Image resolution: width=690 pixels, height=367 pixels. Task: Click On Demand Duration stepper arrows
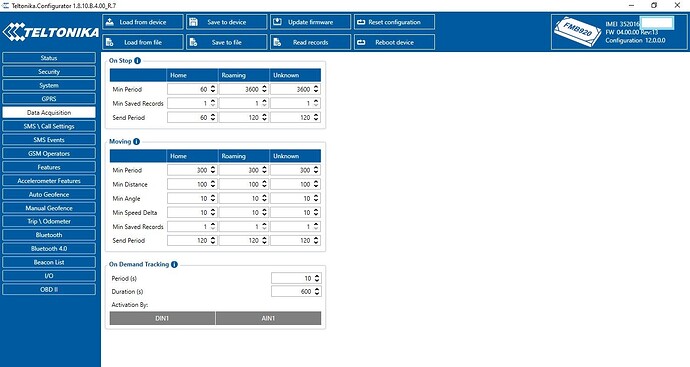(x=317, y=291)
